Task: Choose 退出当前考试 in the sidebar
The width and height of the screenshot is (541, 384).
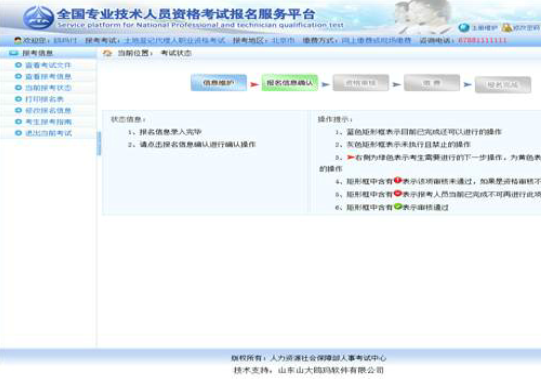Action: click(x=48, y=133)
